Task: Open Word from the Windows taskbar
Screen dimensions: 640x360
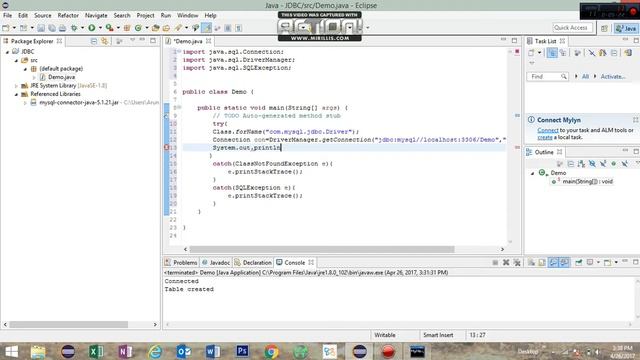Action: coord(213,351)
